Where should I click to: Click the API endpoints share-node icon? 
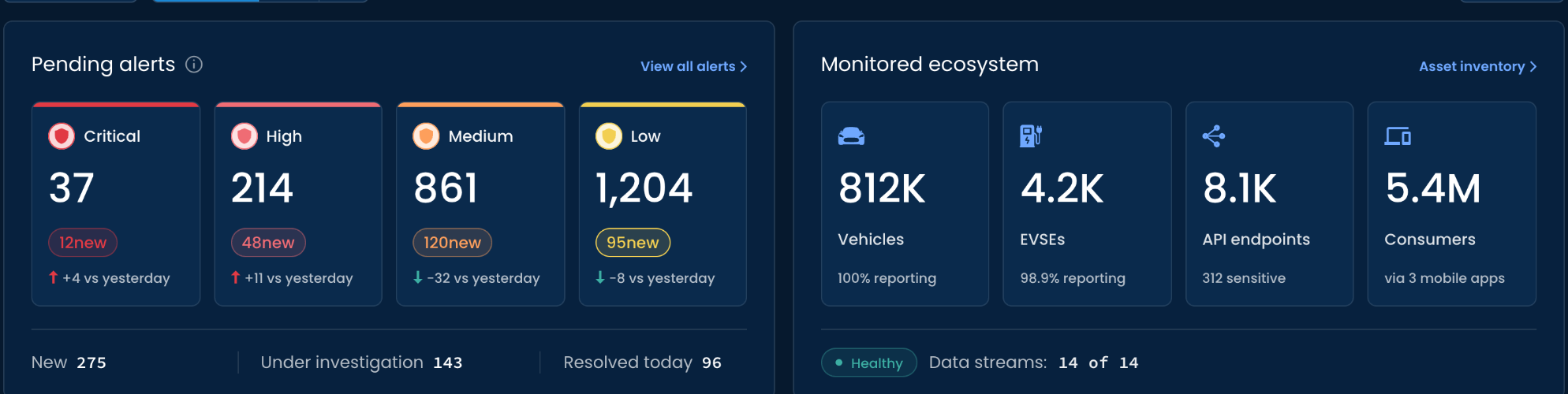click(1214, 136)
